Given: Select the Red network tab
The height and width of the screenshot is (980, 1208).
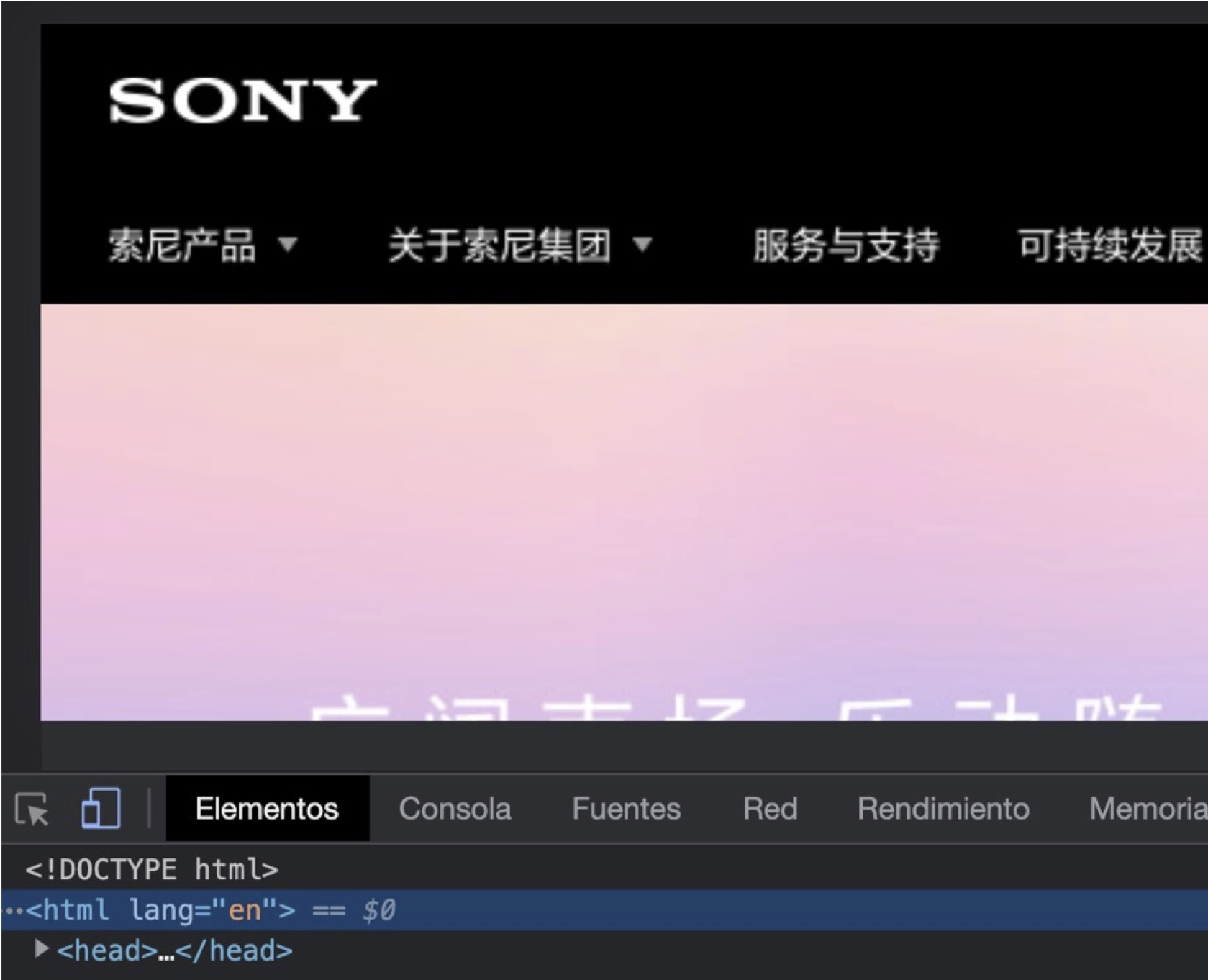Looking at the screenshot, I should 770,809.
